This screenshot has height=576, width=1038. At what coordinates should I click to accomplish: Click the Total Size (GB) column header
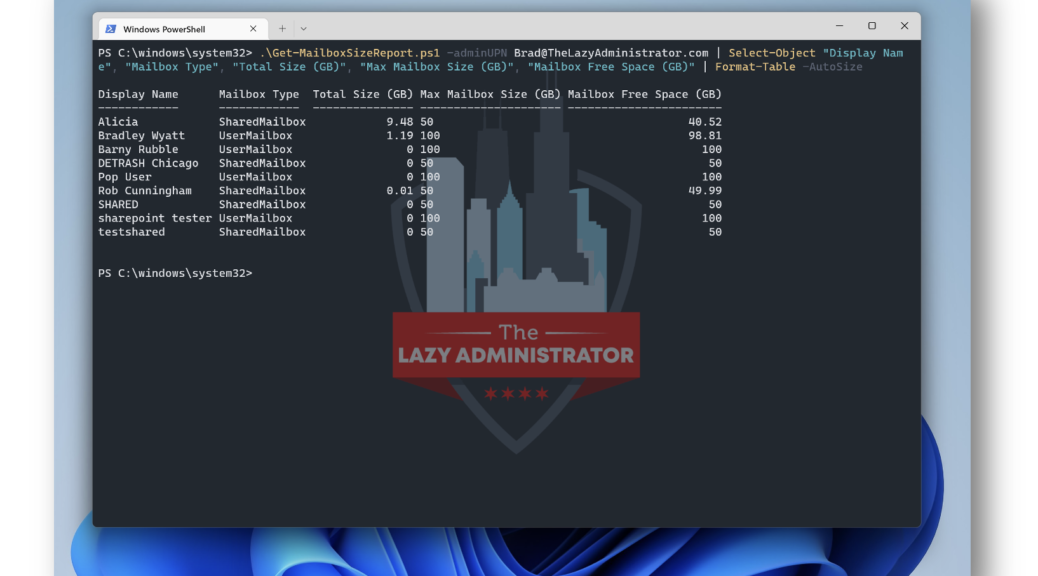click(363, 94)
